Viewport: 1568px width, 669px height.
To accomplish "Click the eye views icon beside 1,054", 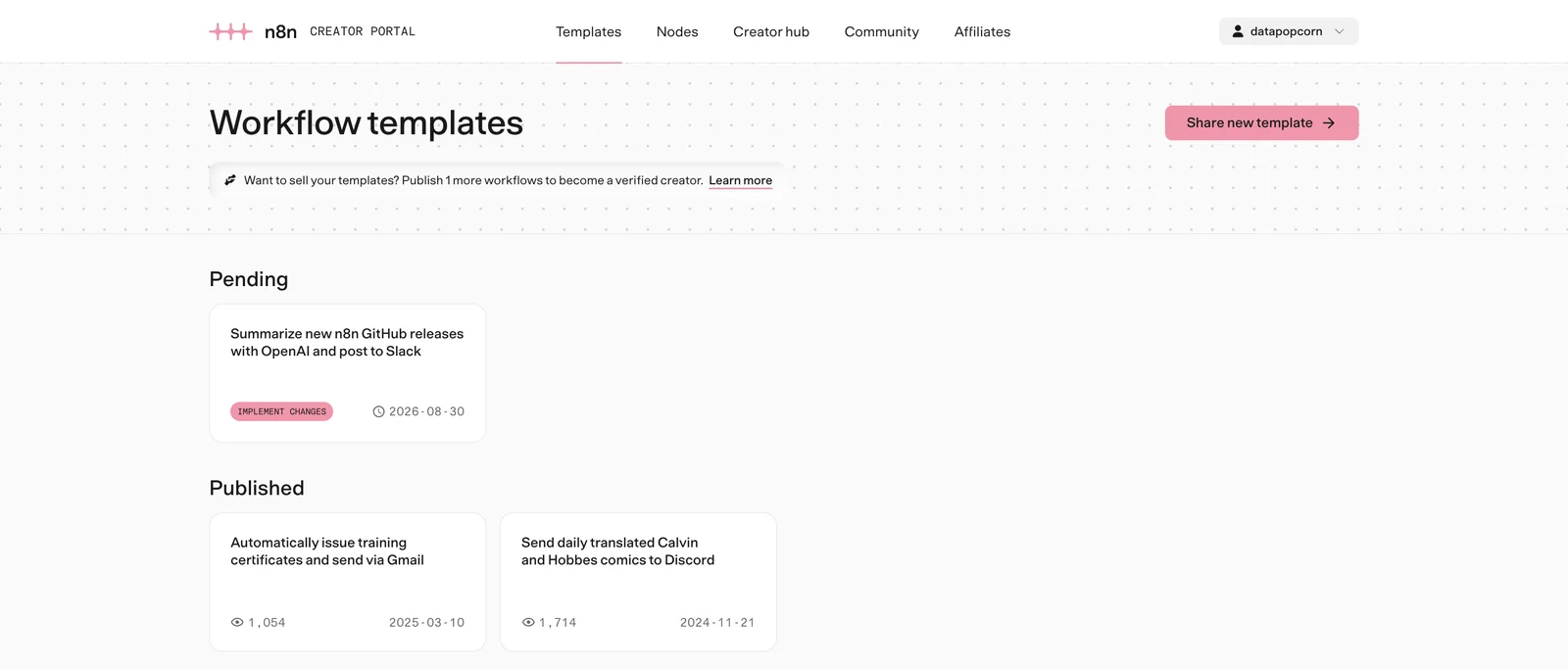I will tap(237, 622).
